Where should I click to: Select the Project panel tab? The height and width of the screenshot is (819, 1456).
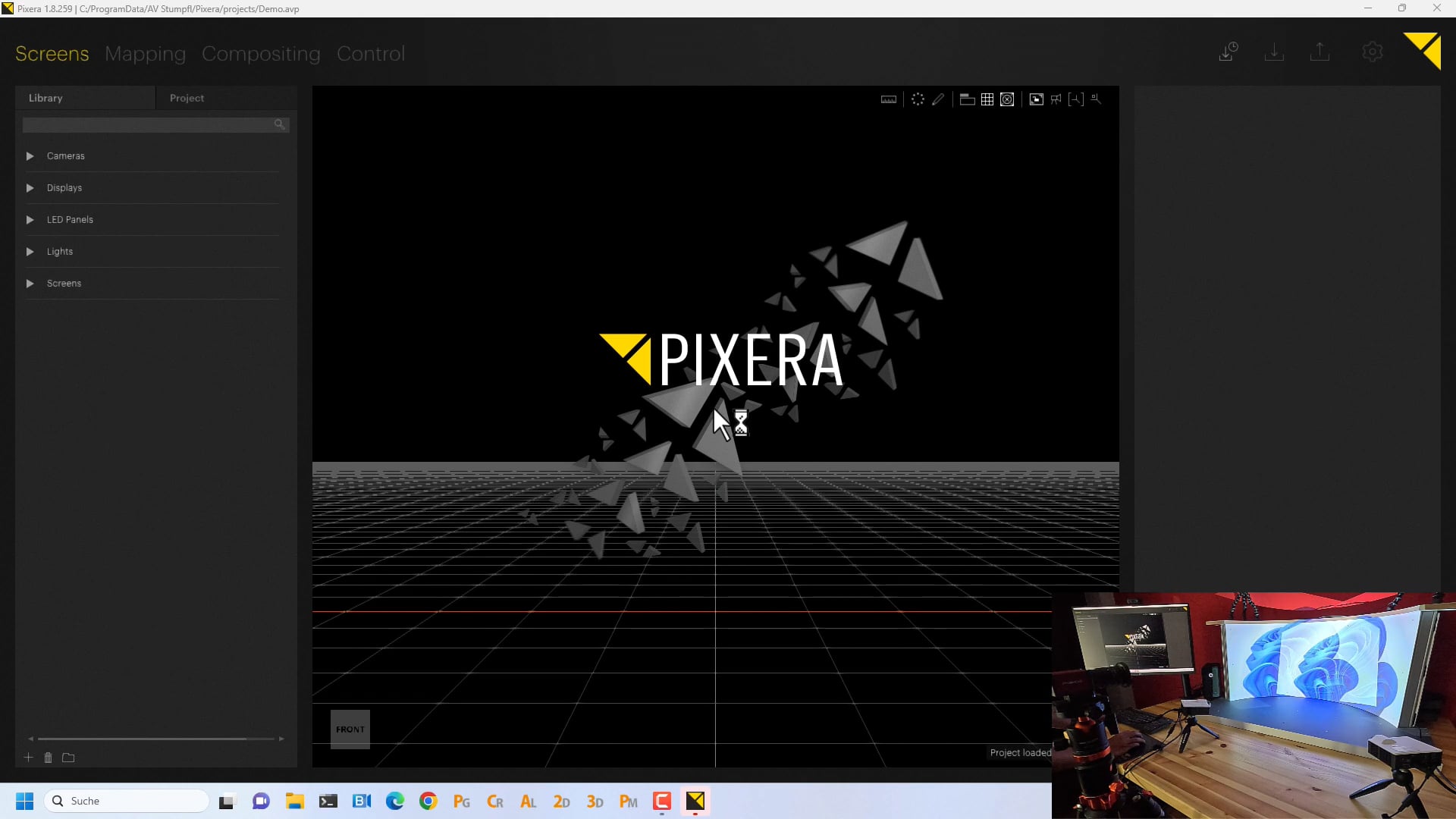click(x=226, y=98)
